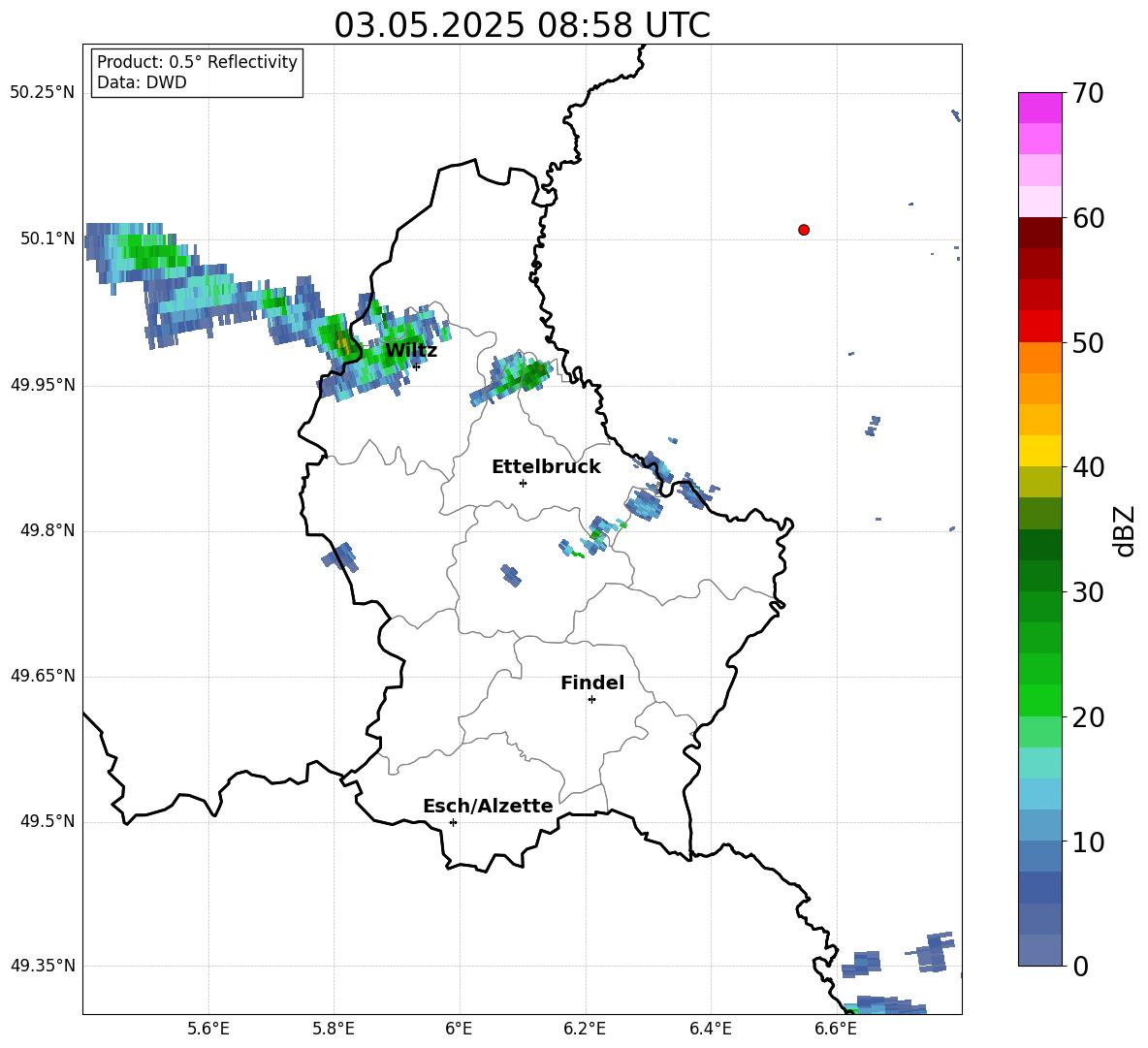Select the Esch/Alzette city label
The width and height of the screenshot is (1148, 1048).
[488, 806]
